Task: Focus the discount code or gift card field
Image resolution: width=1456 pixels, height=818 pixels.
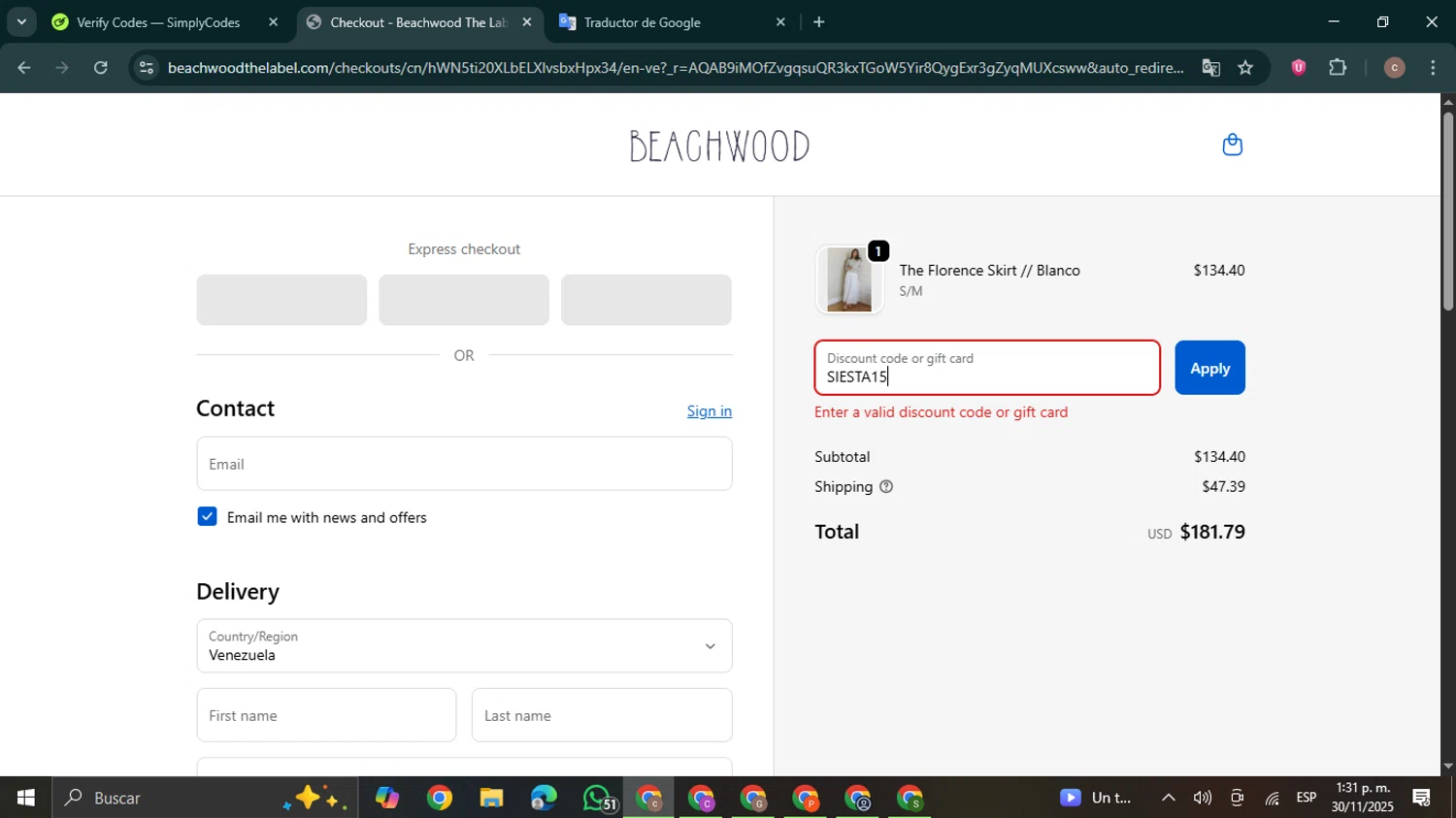Action: 987,368
